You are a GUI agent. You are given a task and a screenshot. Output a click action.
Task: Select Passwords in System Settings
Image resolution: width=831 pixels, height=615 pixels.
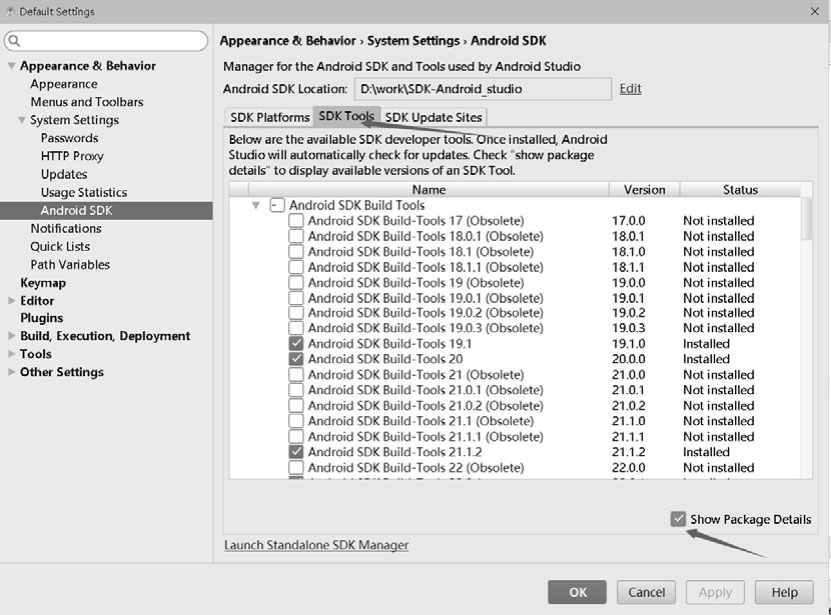click(x=69, y=138)
